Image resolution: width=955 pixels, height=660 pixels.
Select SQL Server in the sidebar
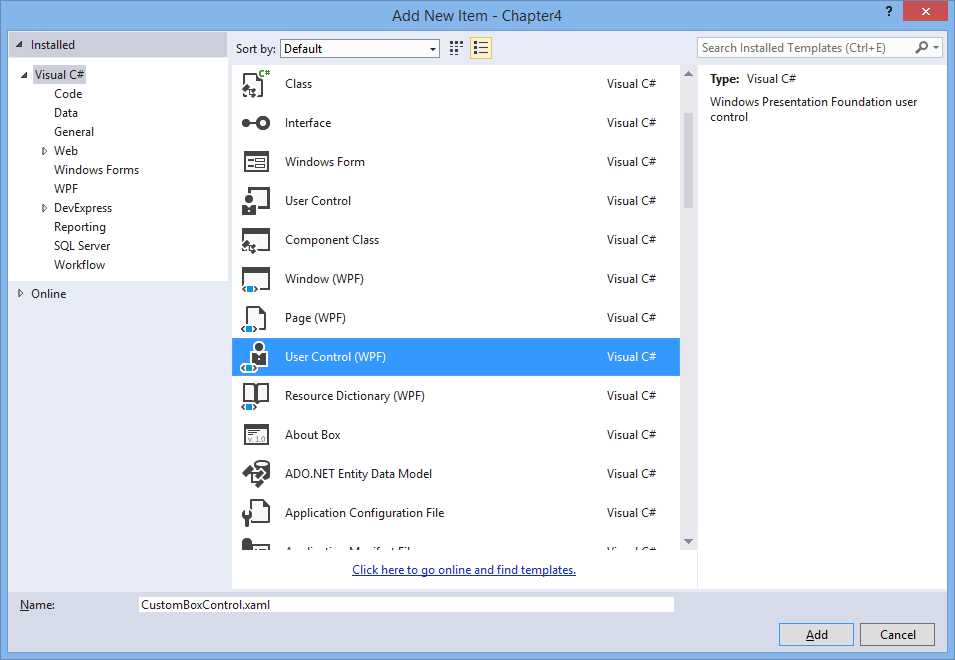[82, 245]
